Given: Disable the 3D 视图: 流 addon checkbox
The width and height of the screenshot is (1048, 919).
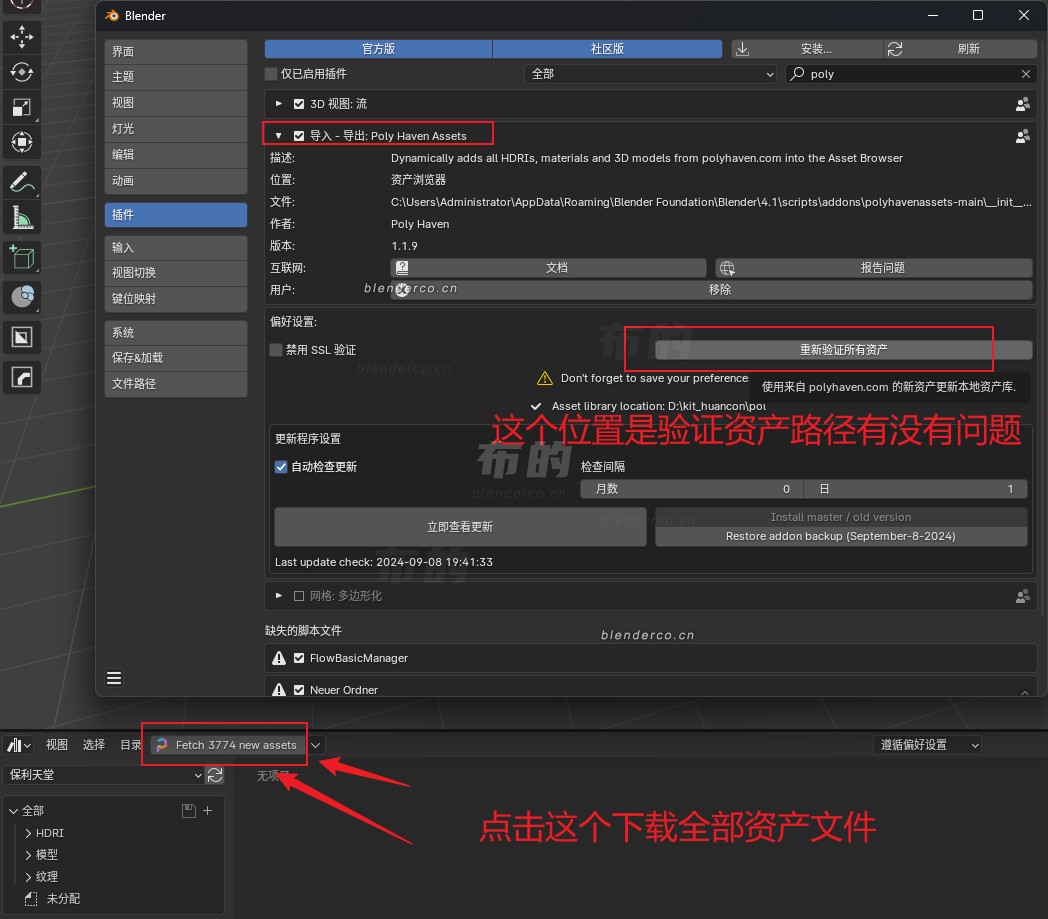Looking at the screenshot, I should coord(299,104).
